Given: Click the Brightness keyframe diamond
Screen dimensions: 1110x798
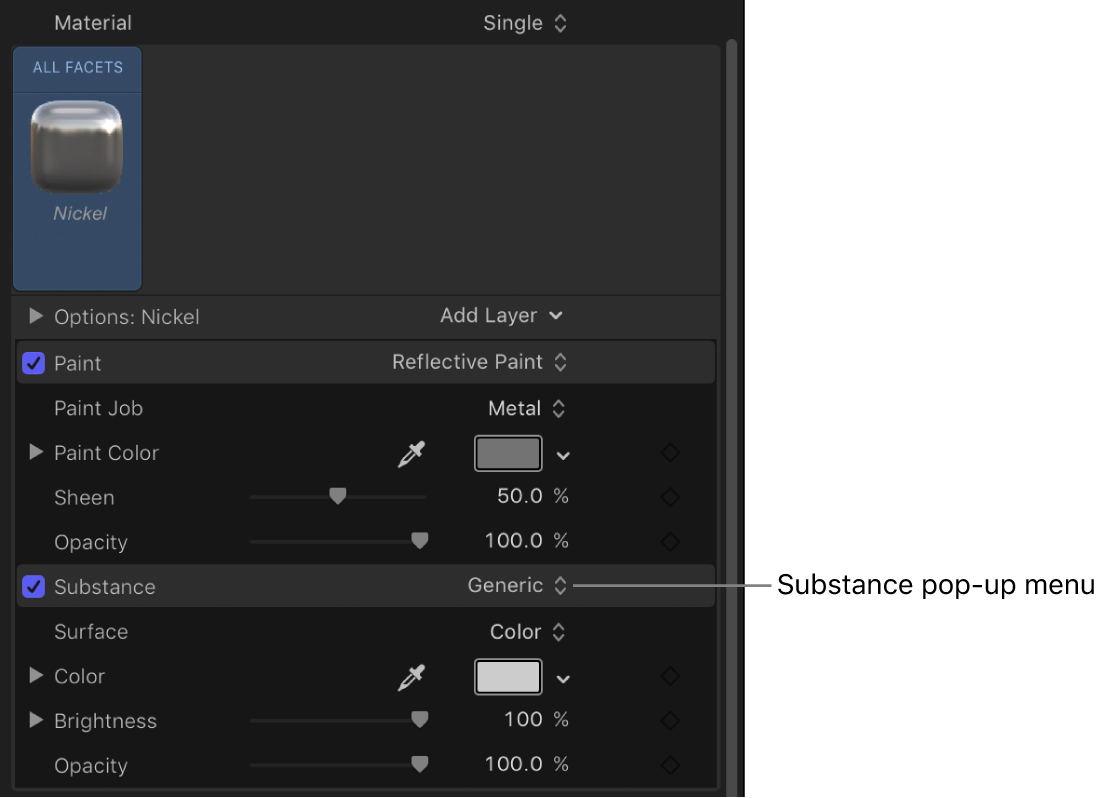Looking at the screenshot, I should [x=670, y=720].
